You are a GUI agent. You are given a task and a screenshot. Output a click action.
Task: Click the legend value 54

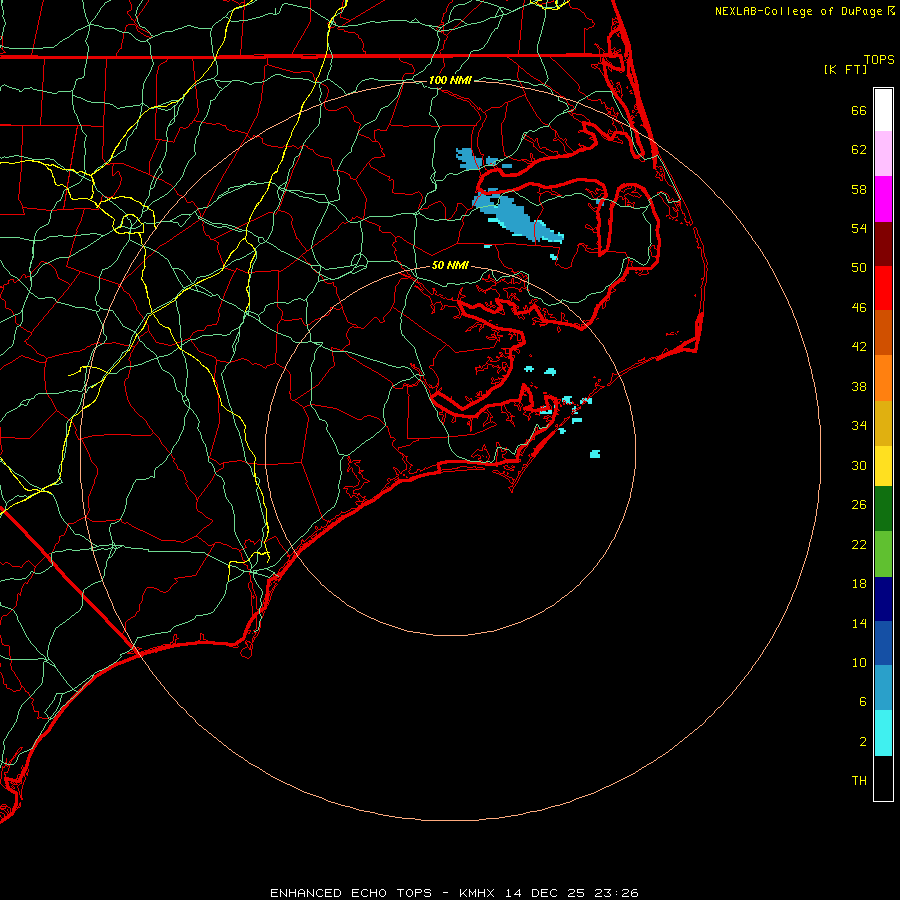tap(859, 228)
